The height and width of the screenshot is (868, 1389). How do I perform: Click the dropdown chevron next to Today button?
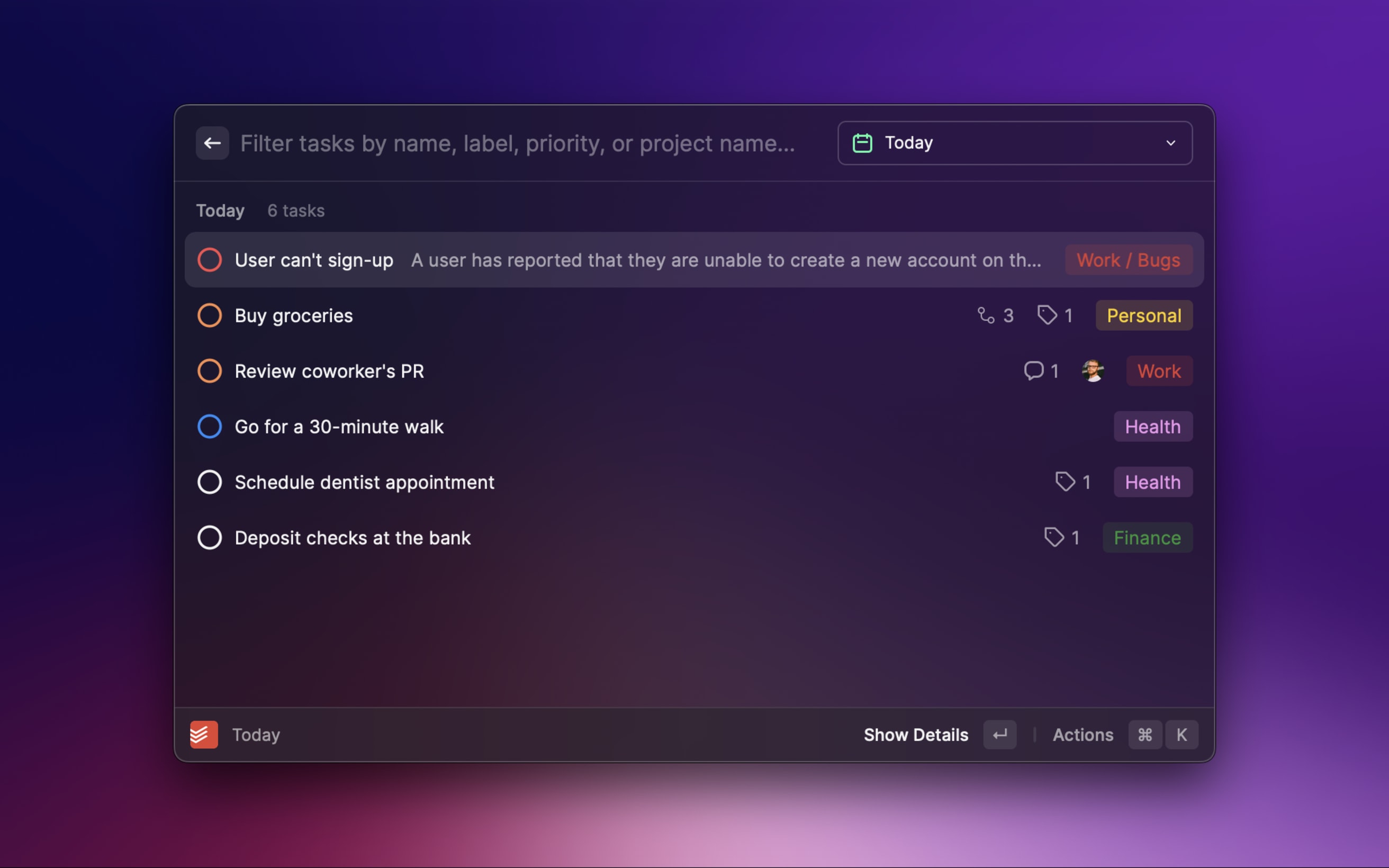(1170, 143)
